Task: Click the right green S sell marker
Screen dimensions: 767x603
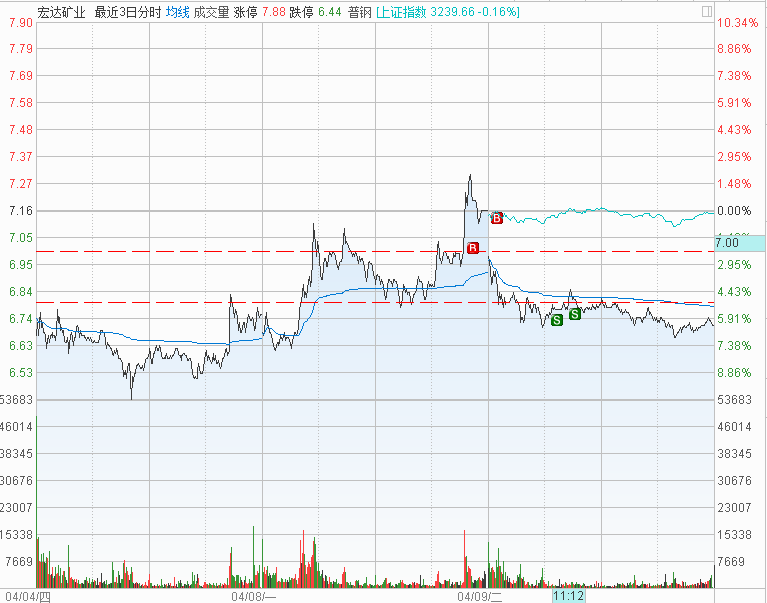Action: pos(575,314)
